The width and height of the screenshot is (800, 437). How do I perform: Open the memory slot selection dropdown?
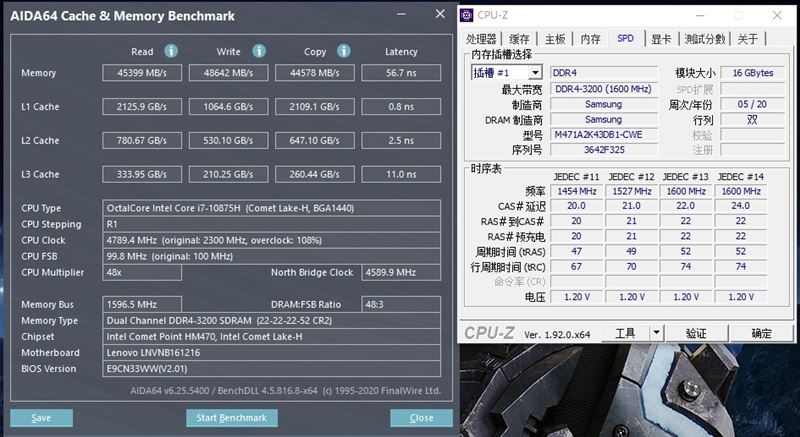[535, 73]
